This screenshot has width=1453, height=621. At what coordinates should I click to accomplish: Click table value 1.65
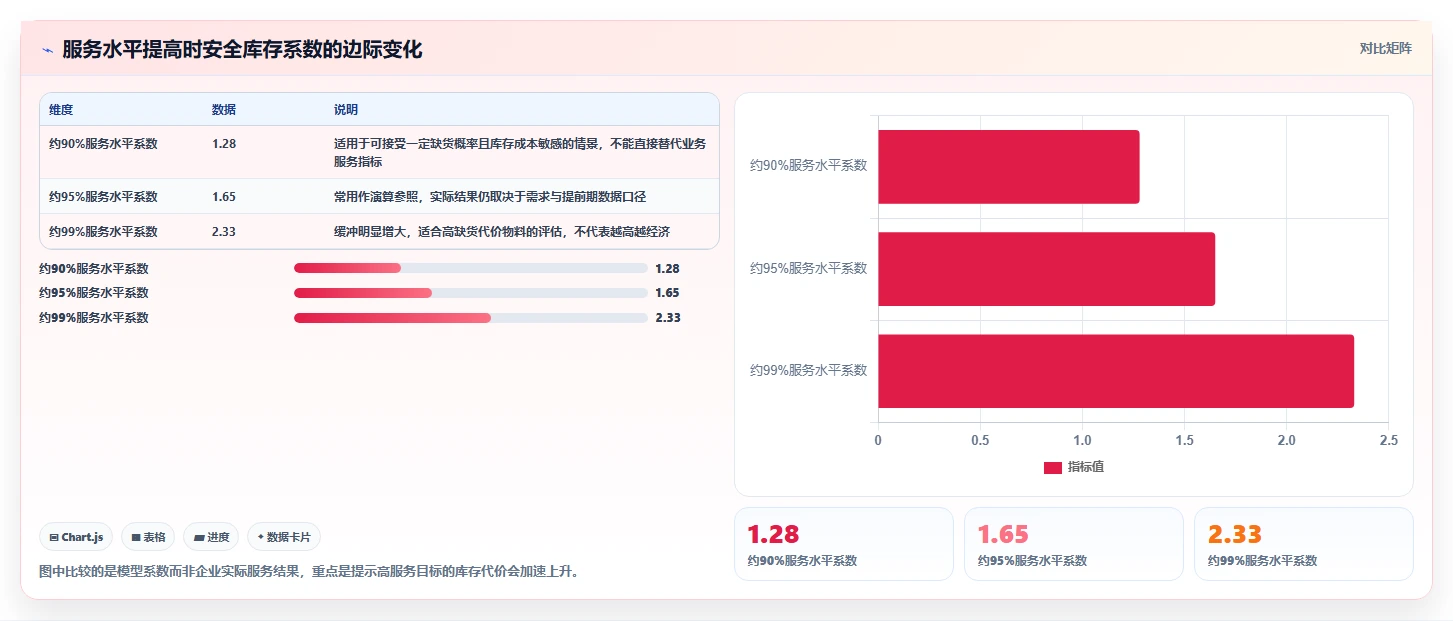point(224,197)
